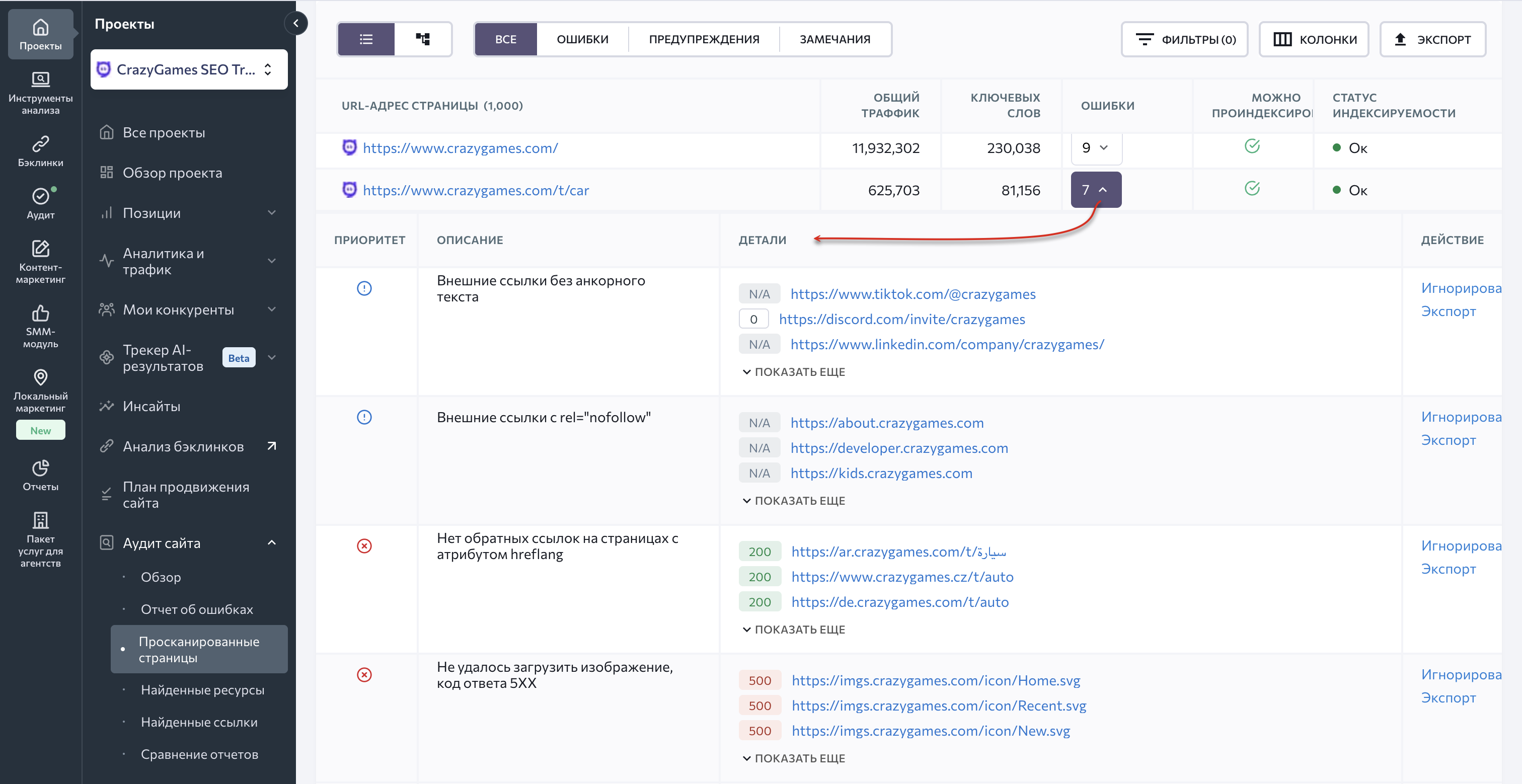
Task: Open the Reports pie chart icon
Action: pos(40,468)
